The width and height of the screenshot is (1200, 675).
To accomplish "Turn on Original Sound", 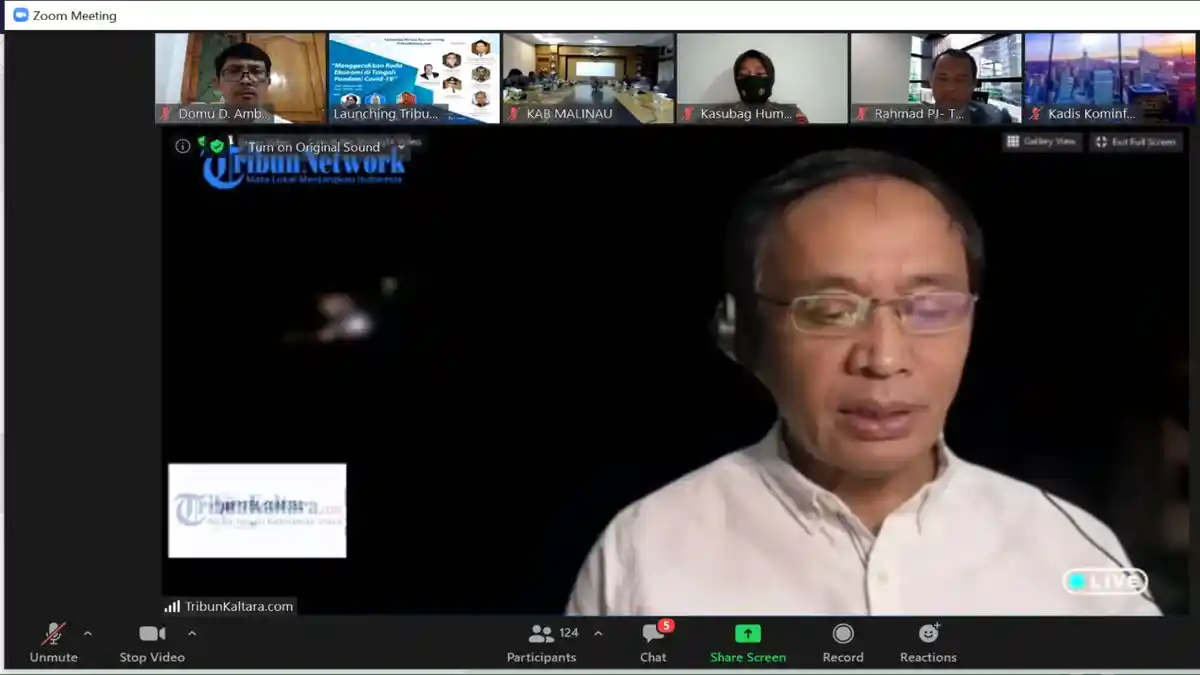I will (314, 147).
